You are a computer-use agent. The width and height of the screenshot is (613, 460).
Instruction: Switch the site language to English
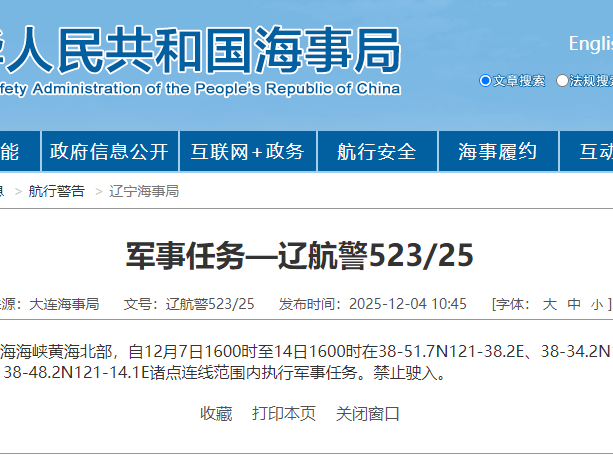[x=590, y=44]
